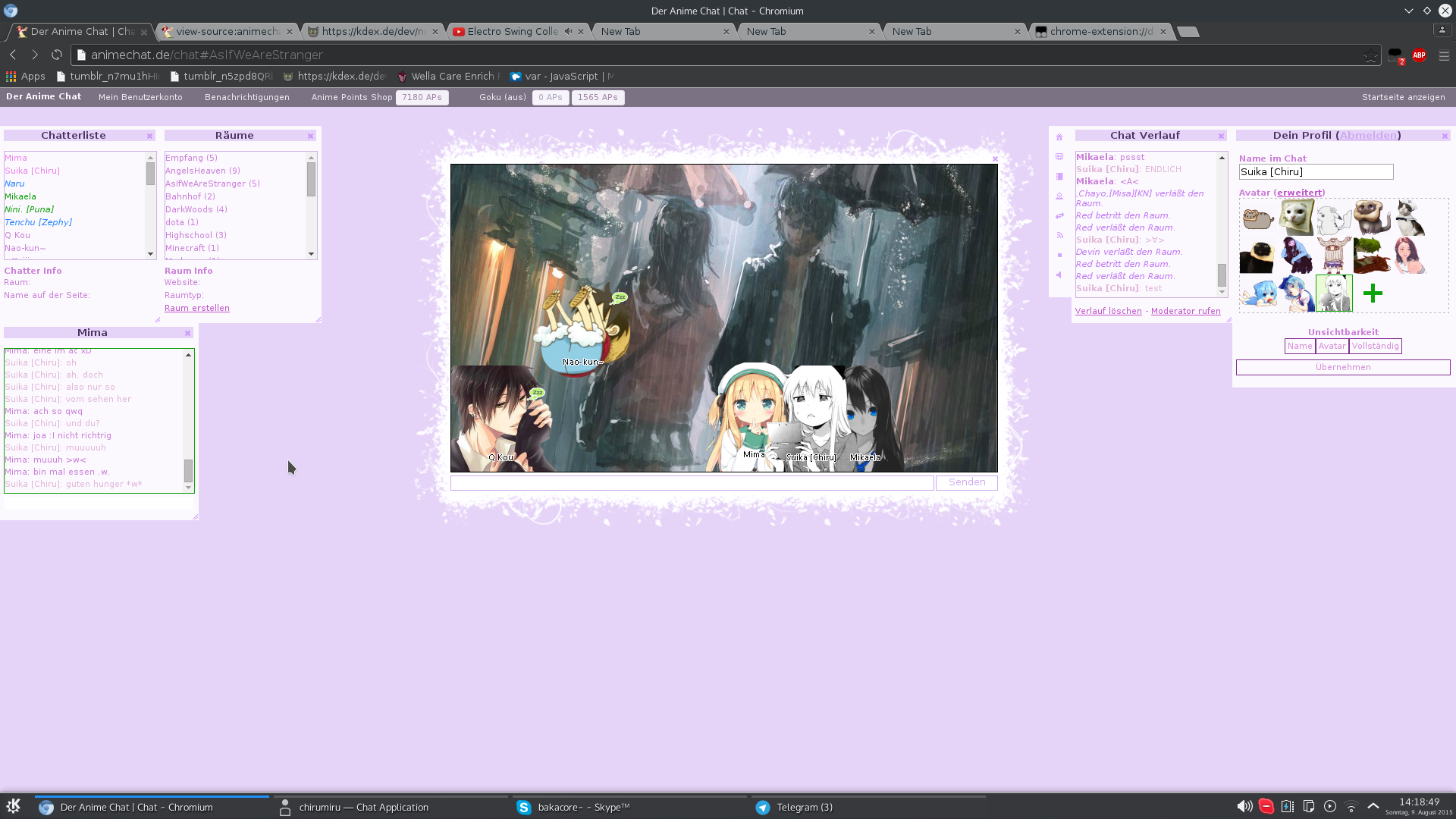Close the Chat Verlauf panel
The width and height of the screenshot is (1456, 819).
pyautogui.click(x=1221, y=136)
